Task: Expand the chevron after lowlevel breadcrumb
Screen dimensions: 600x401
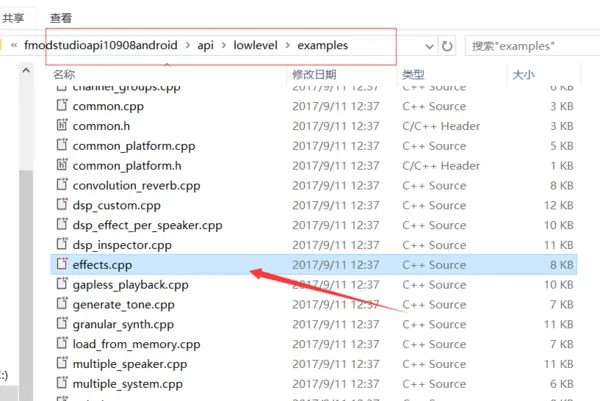Action: click(287, 45)
